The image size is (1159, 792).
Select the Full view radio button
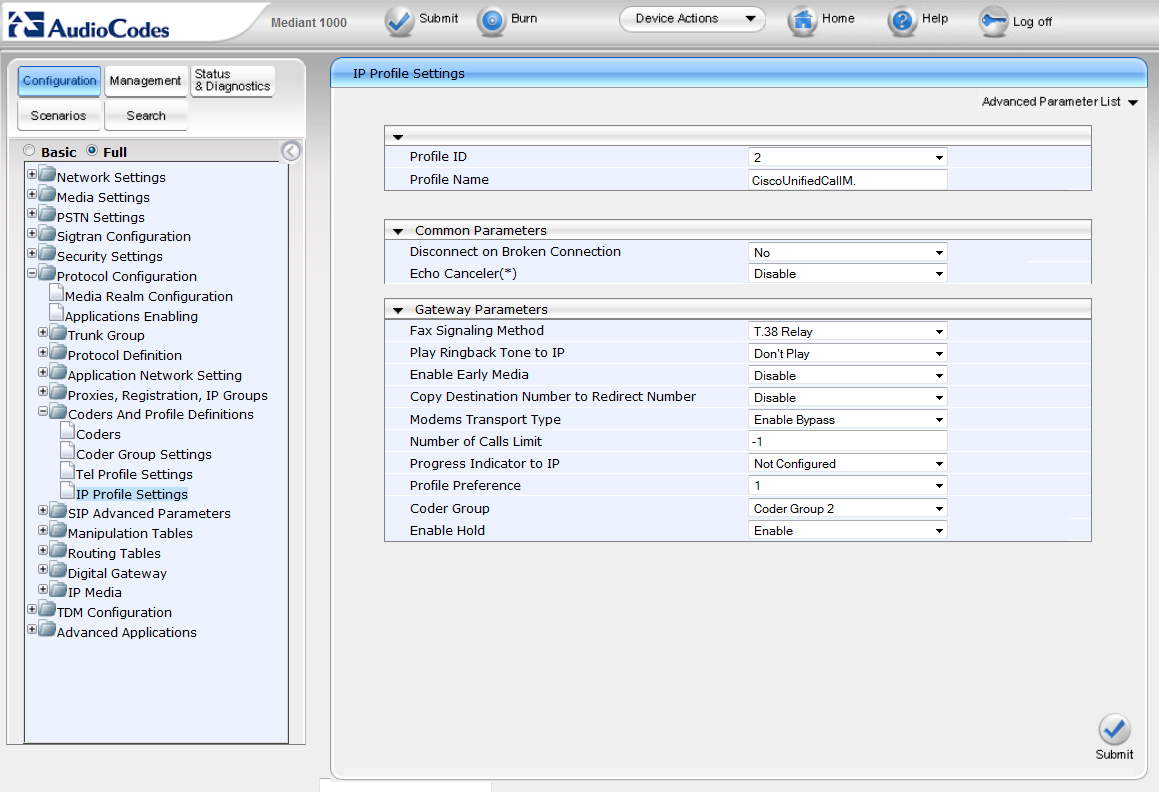click(x=92, y=151)
